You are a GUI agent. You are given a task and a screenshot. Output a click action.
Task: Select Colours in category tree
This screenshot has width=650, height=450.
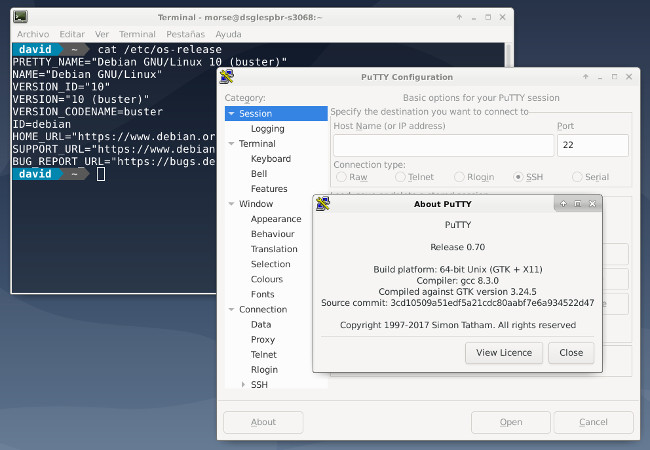(267, 279)
